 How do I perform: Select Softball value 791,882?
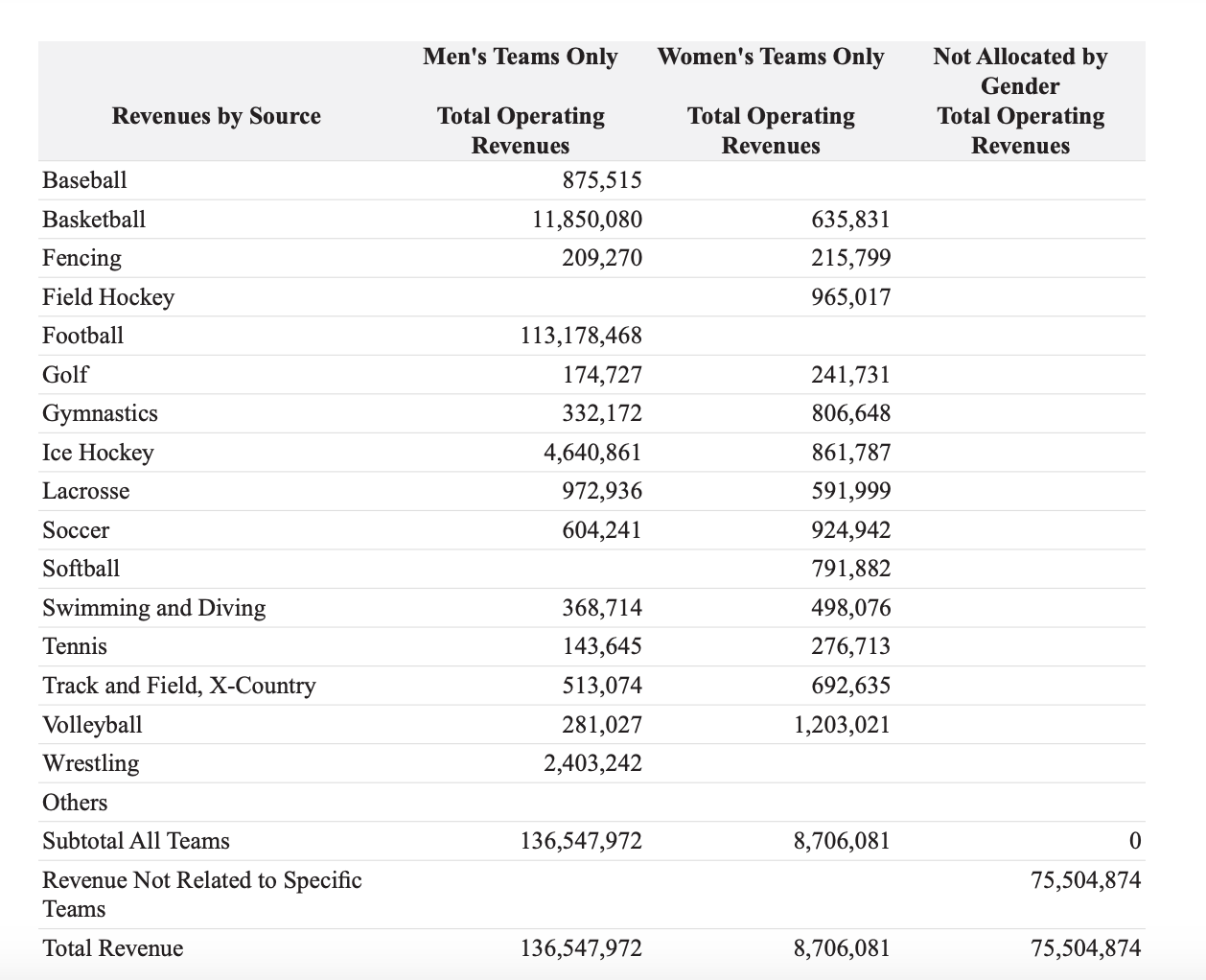point(850,569)
